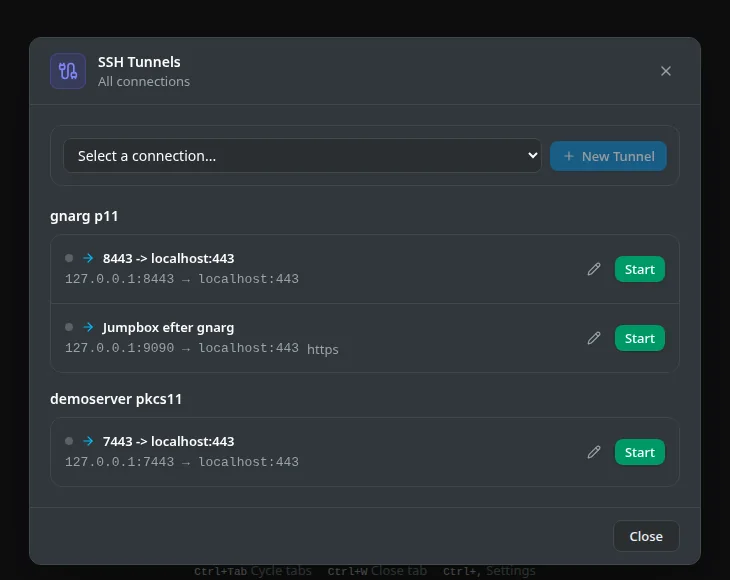Screen dimensions: 730x580
Task: Start the Jumpbox efter gnarg tunnel
Action: click(x=640, y=338)
